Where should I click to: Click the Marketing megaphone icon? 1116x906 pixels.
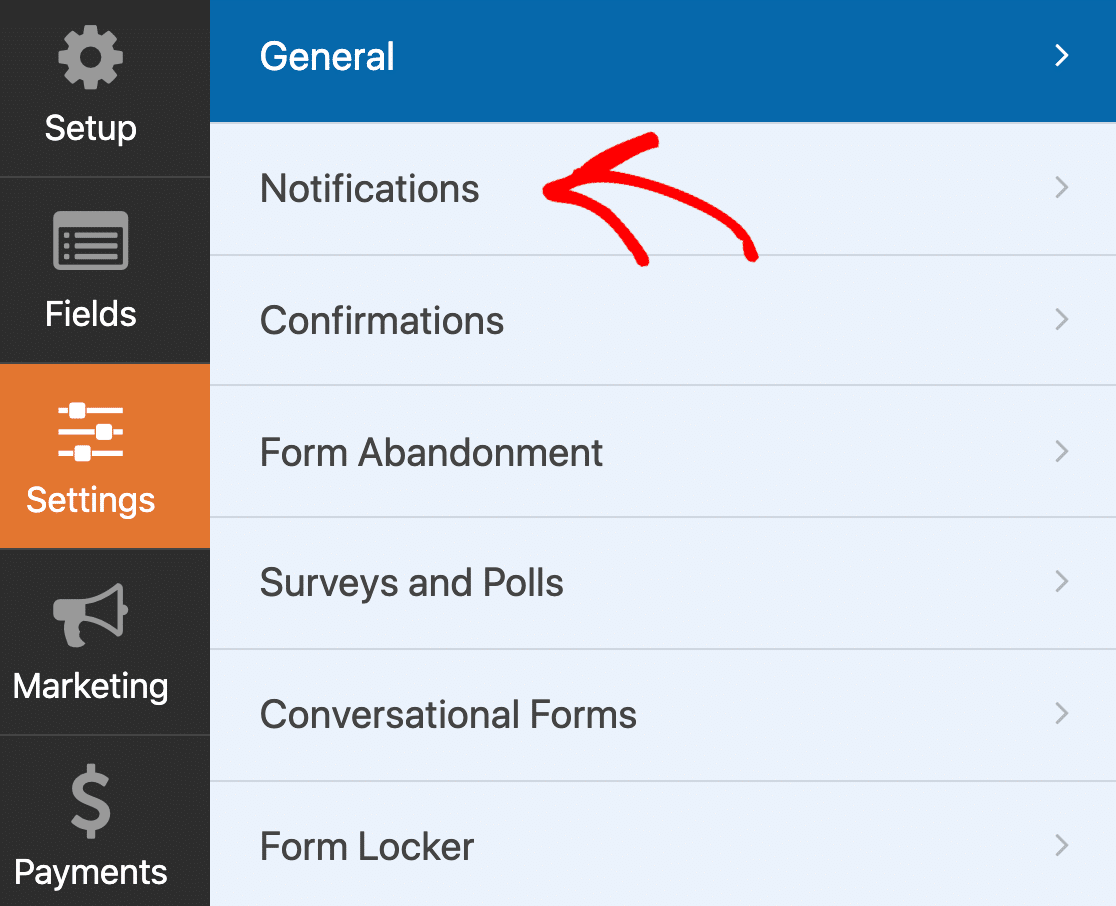tap(90, 616)
